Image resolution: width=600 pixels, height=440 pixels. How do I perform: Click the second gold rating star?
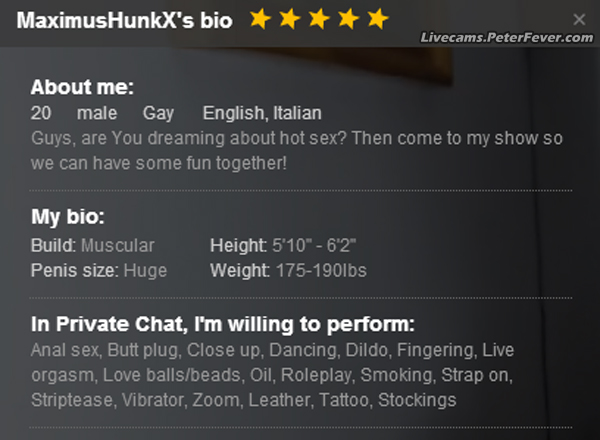(289, 19)
